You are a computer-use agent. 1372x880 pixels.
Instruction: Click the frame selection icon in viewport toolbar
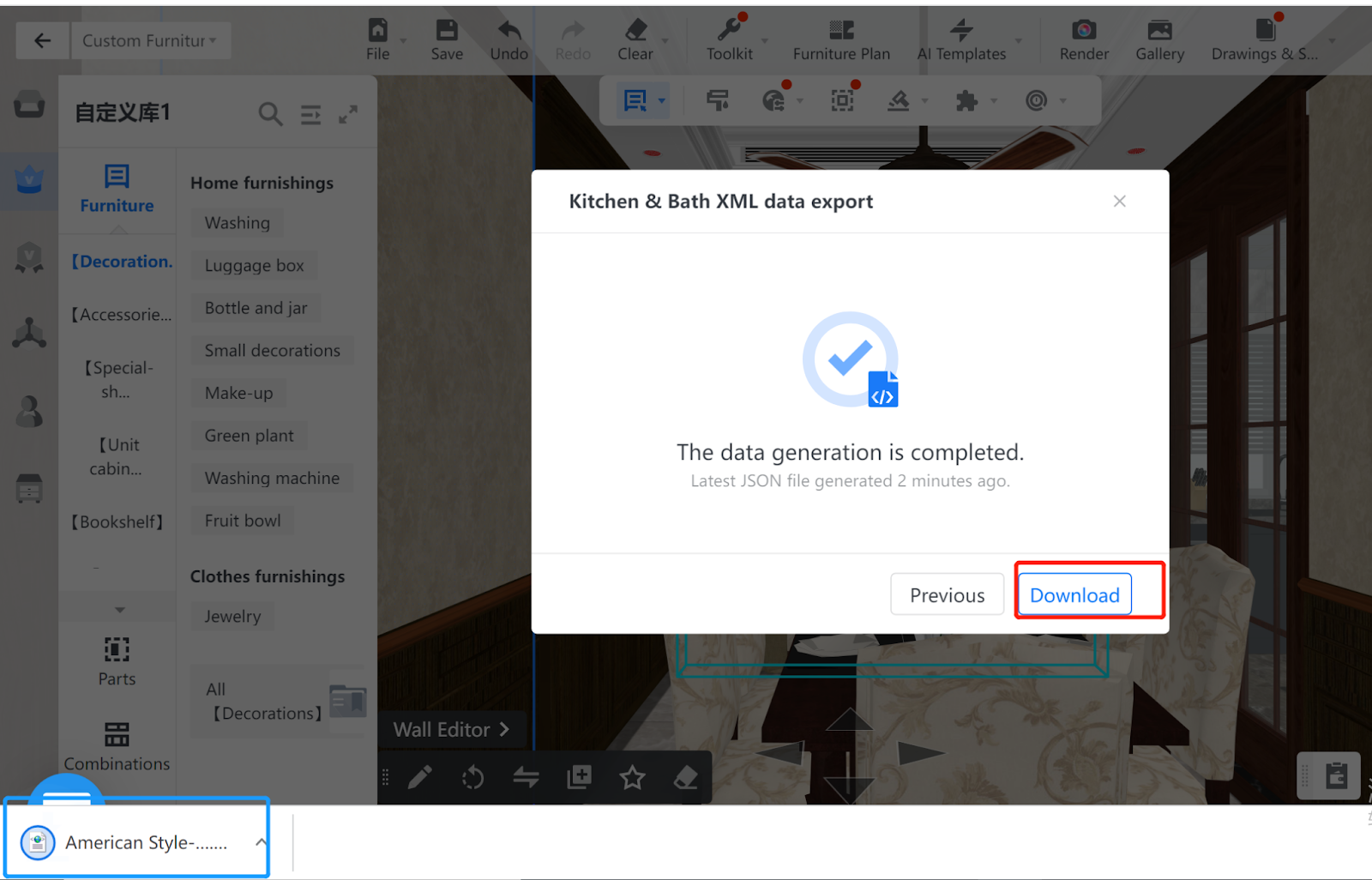click(x=843, y=101)
